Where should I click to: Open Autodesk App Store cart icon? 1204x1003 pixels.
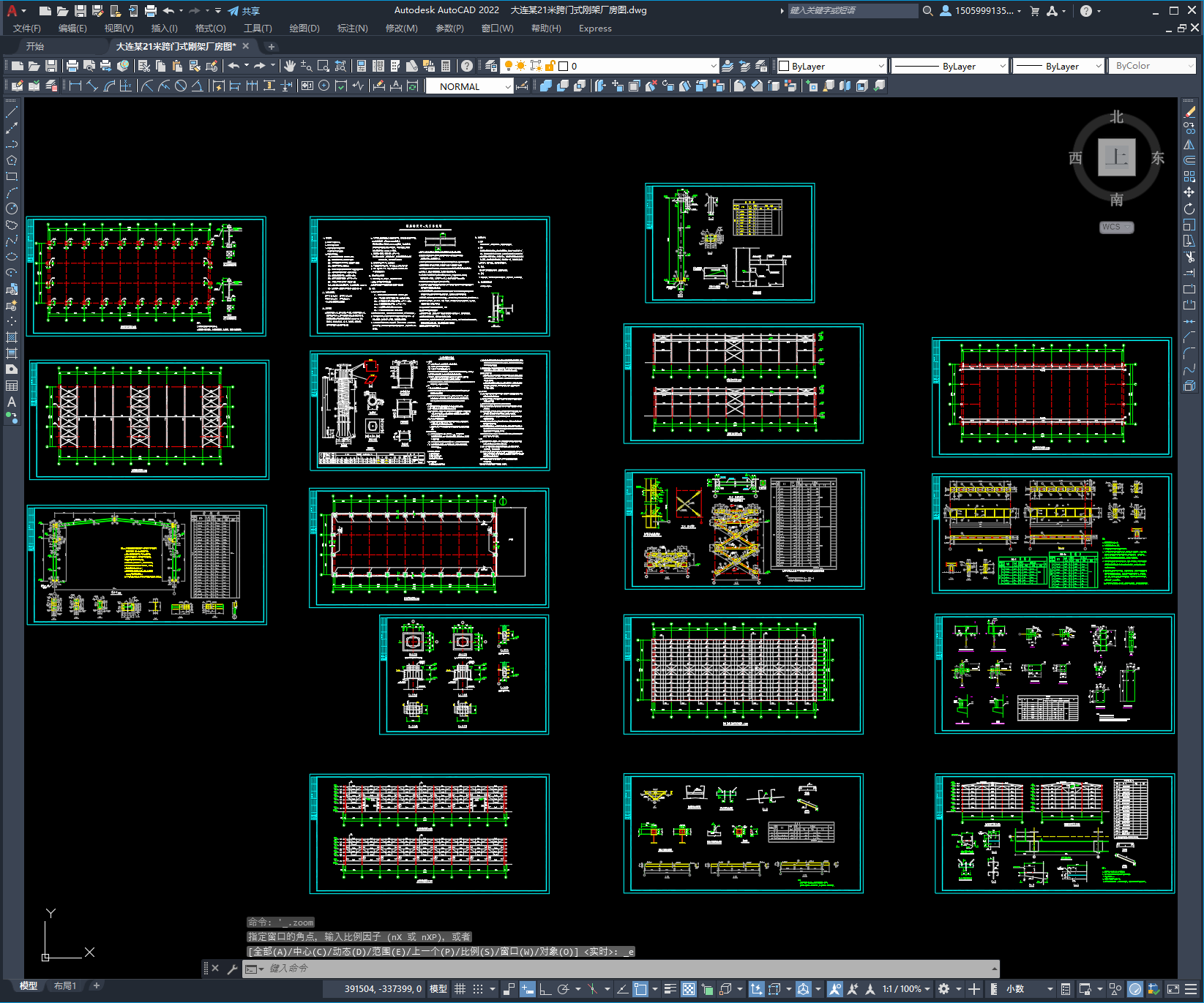click(1035, 11)
